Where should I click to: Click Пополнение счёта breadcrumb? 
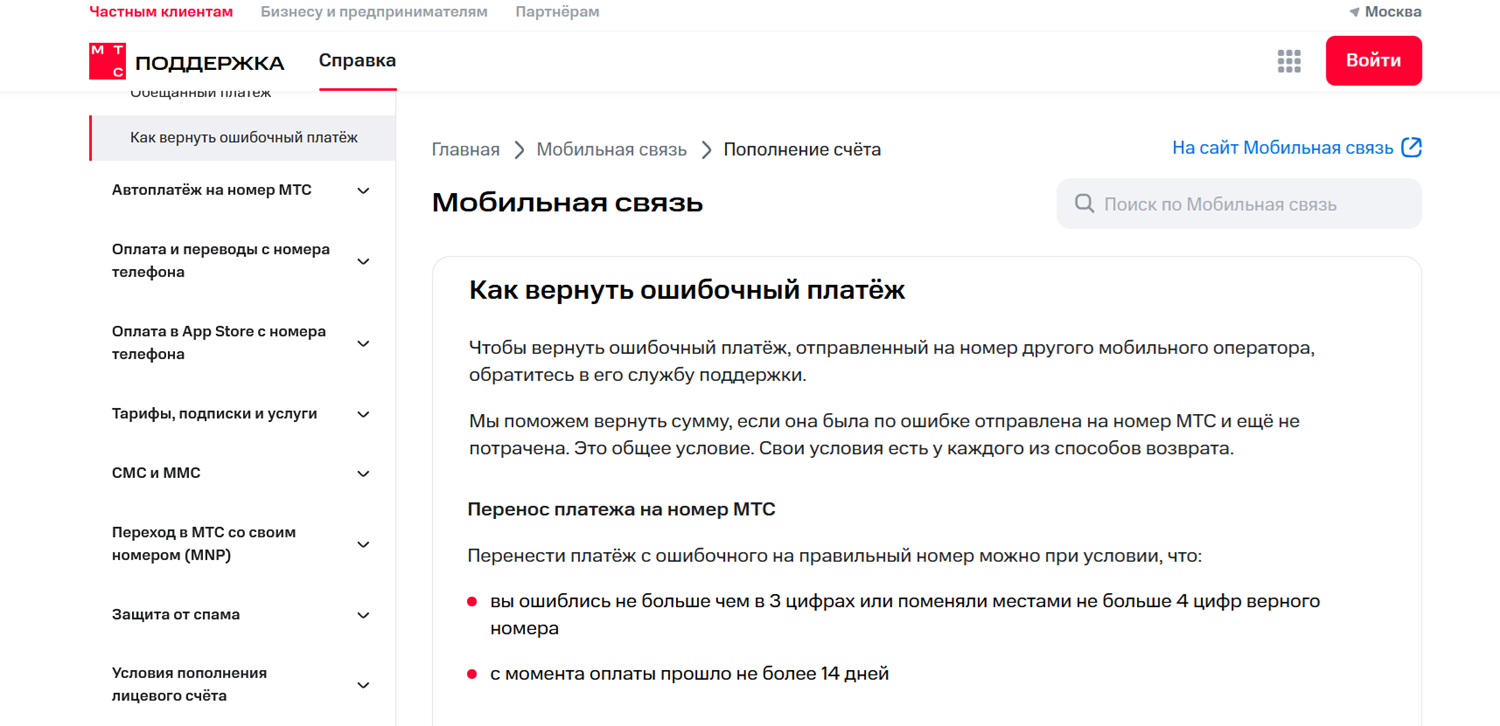pos(802,150)
